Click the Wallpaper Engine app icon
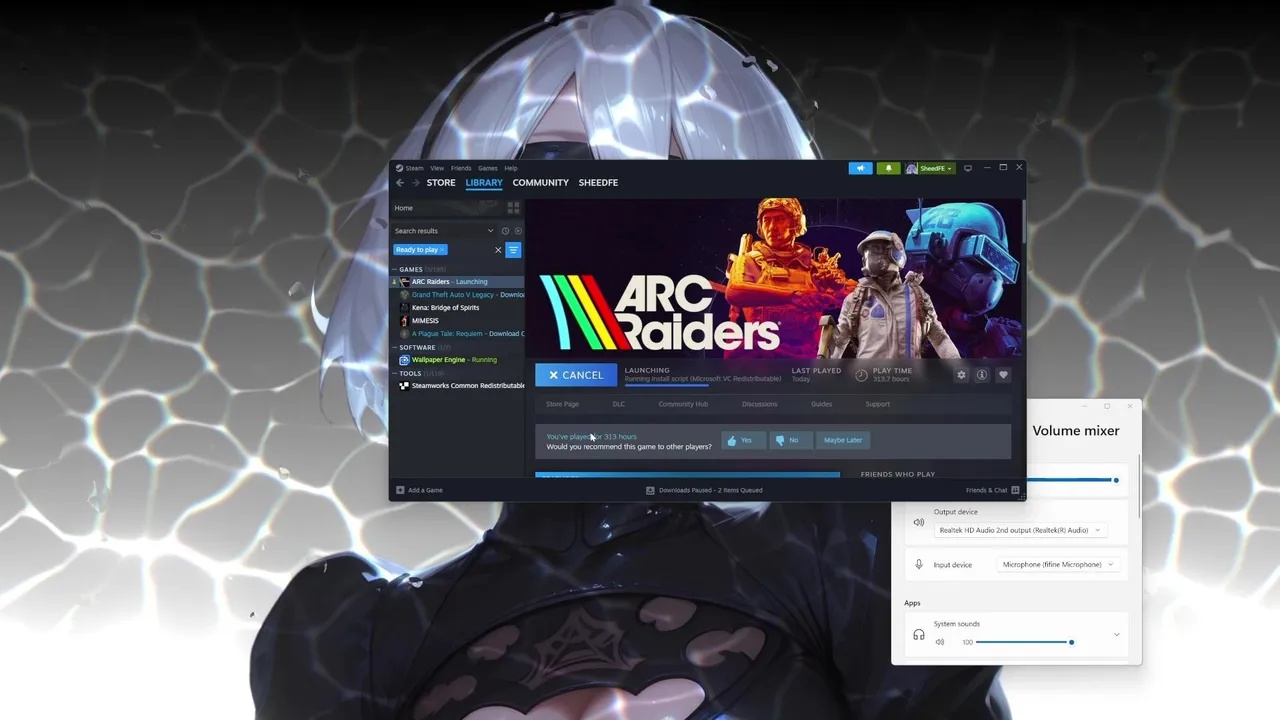The height and width of the screenshot is (720, 1280). click(x=404, y=360)
